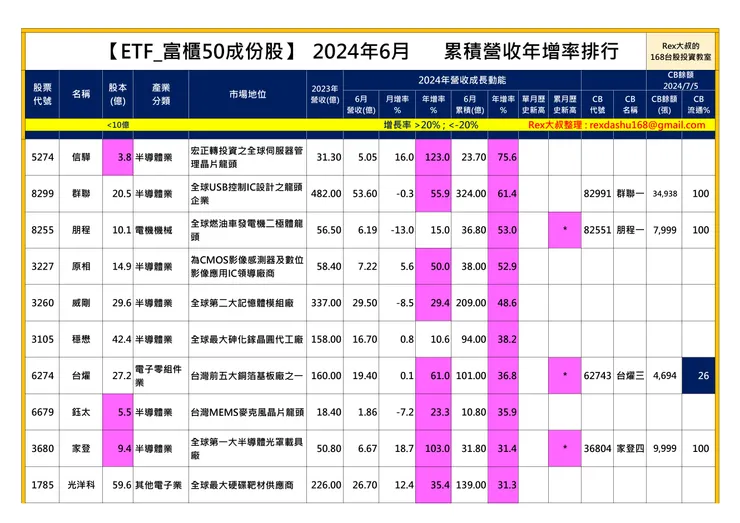740x523 pixels.
Task: Select the 7.22 June revenue cell
Action: 362,266
